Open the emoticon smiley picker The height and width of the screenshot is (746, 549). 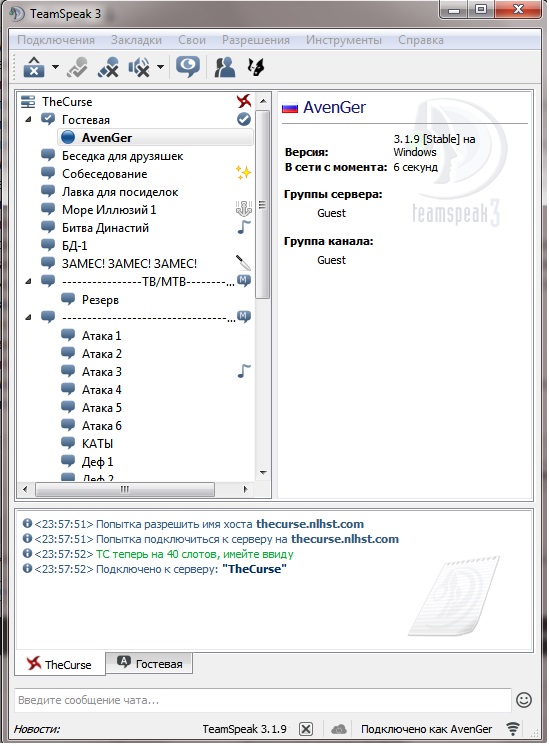(524, 700)
